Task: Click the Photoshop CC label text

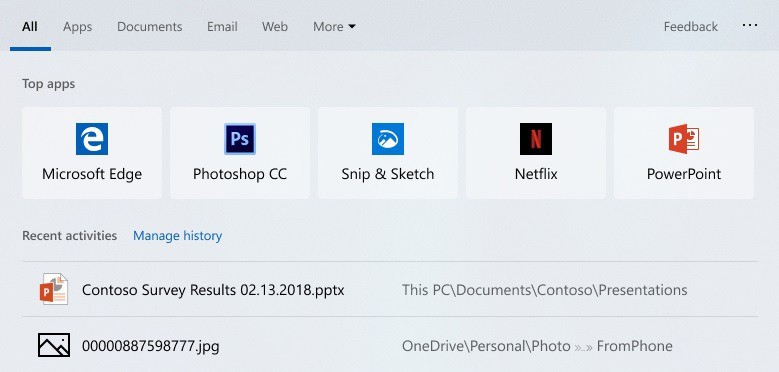Action: click(240, 174)
